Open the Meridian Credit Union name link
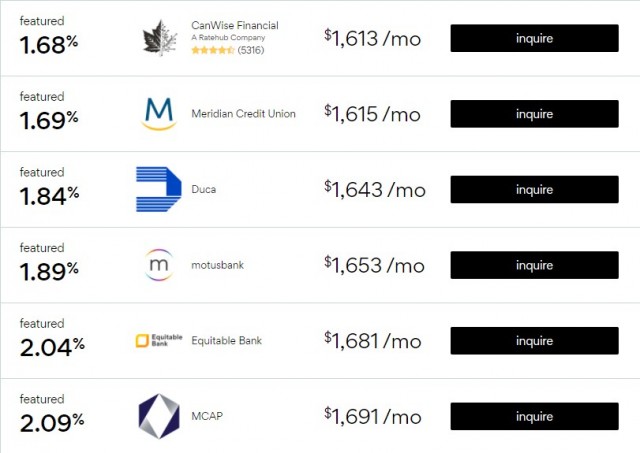This screenshot has width=640, height=453. click(243, 114)
